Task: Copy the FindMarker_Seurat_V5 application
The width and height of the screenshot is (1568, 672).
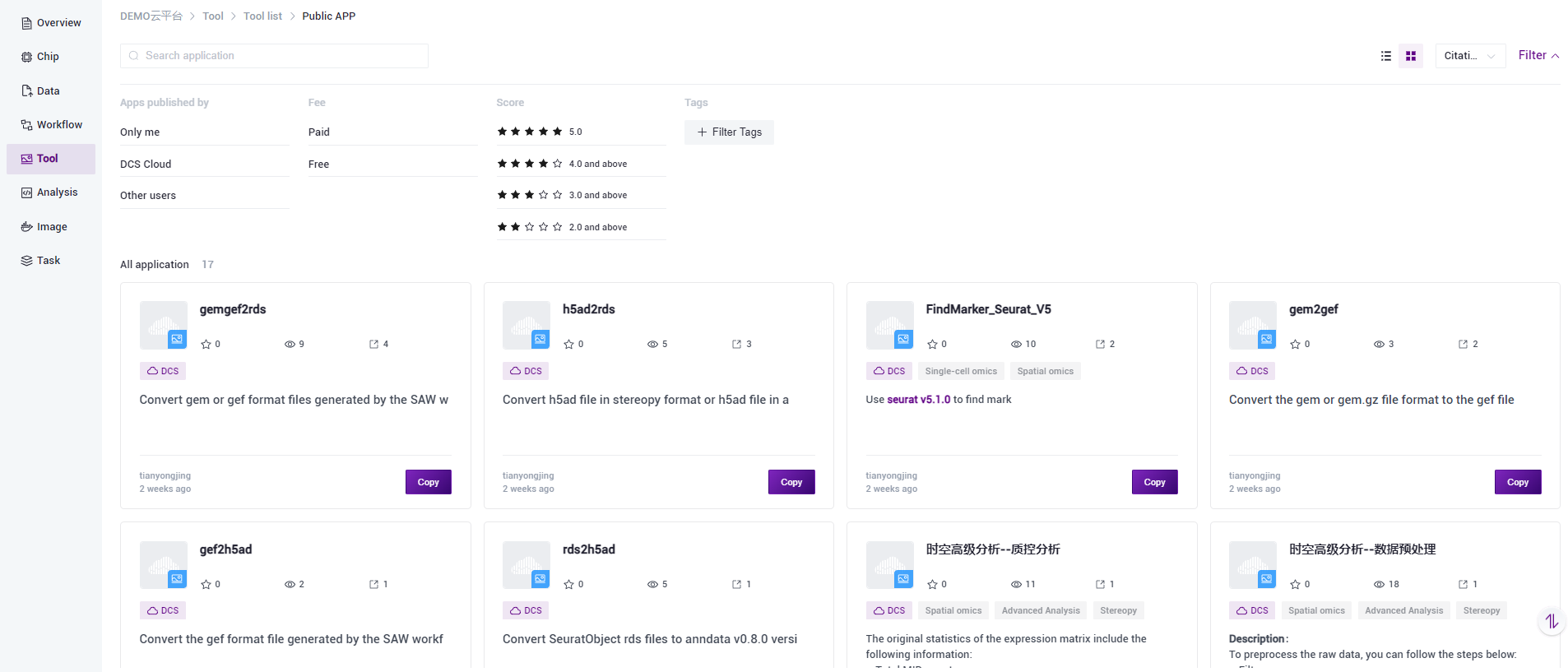Action: click(1155, 482)
